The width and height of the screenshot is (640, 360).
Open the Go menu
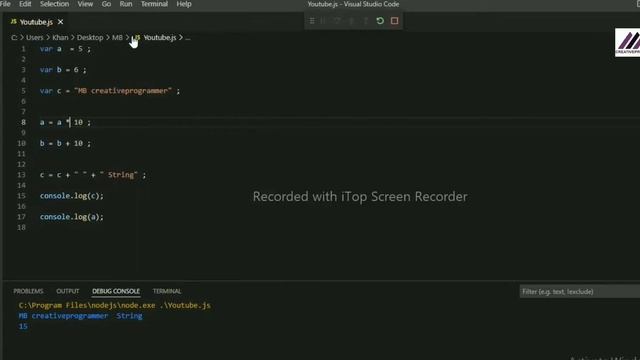pyautogui.click(x=106, y=4)
